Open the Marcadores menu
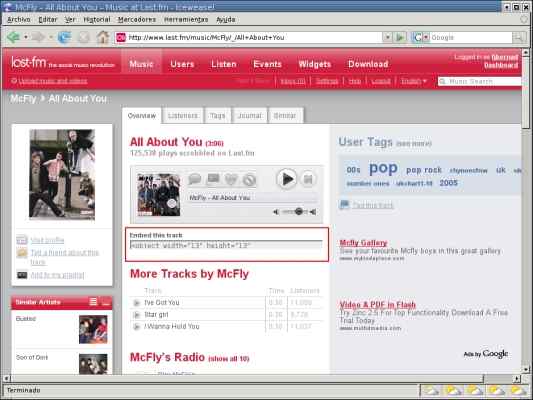Screen dimensions: 533x400 point(137,20)
